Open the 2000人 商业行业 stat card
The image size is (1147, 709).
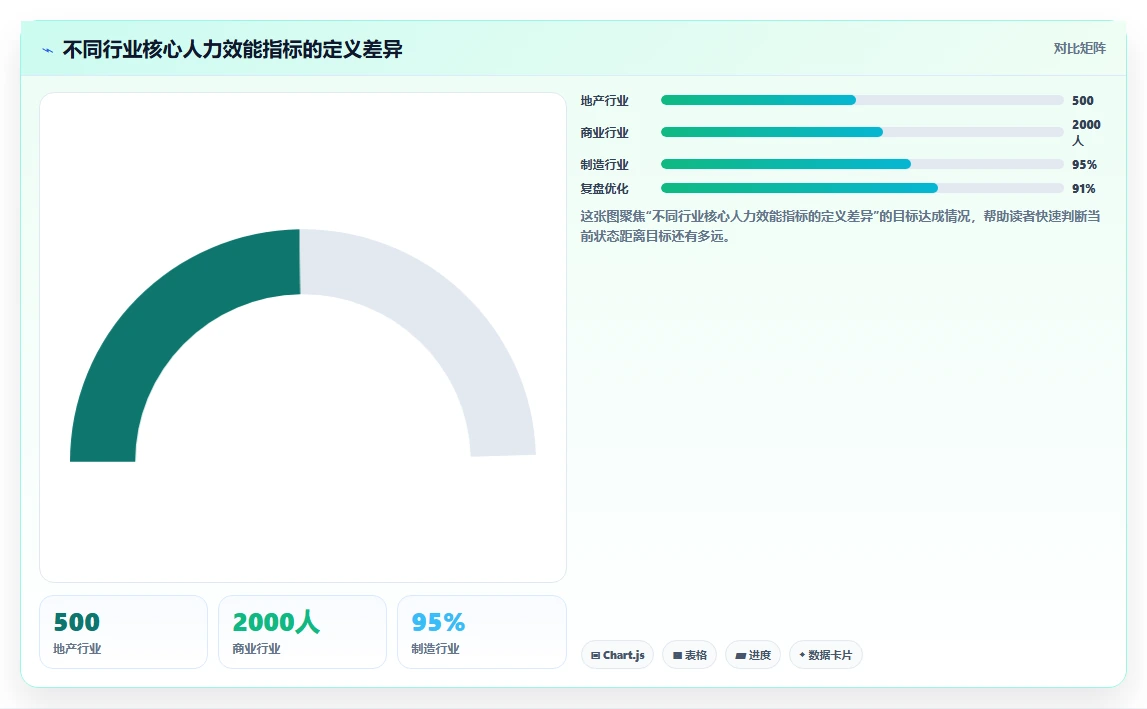point(302,632)
